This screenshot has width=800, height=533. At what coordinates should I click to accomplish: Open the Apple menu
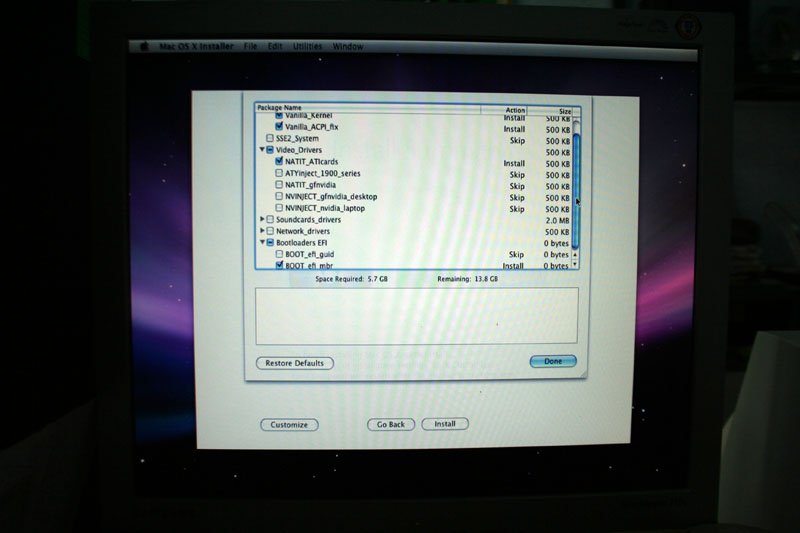[144, 46]
